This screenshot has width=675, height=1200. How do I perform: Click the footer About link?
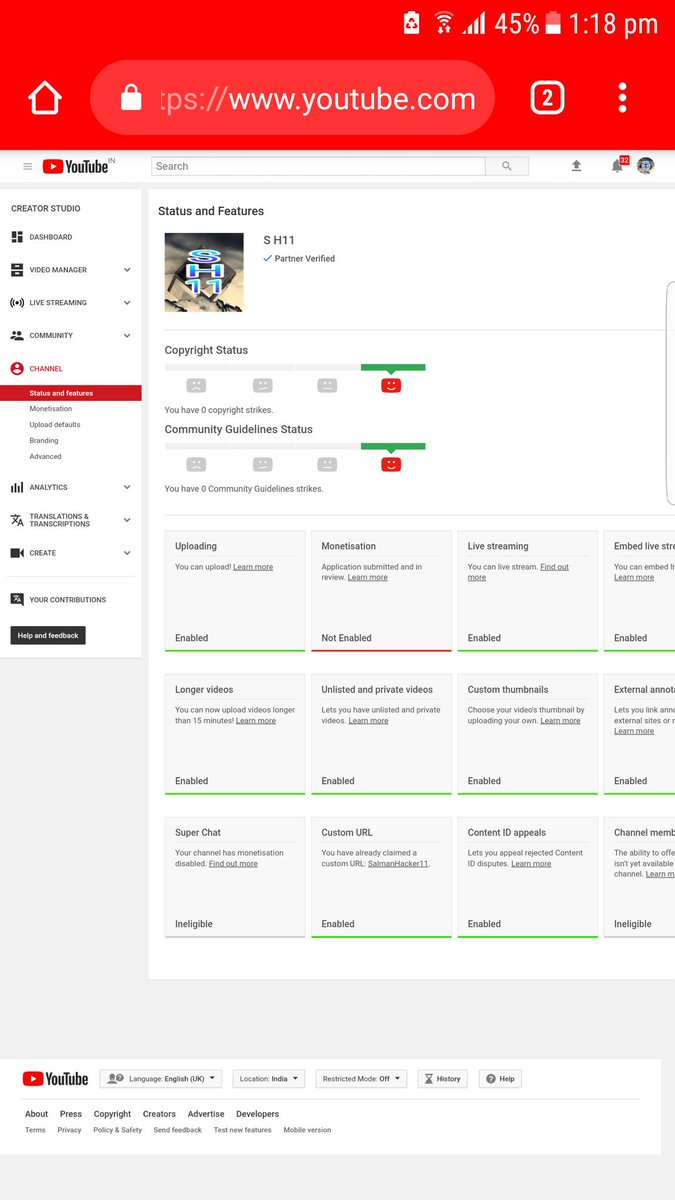pos(36,1114)
